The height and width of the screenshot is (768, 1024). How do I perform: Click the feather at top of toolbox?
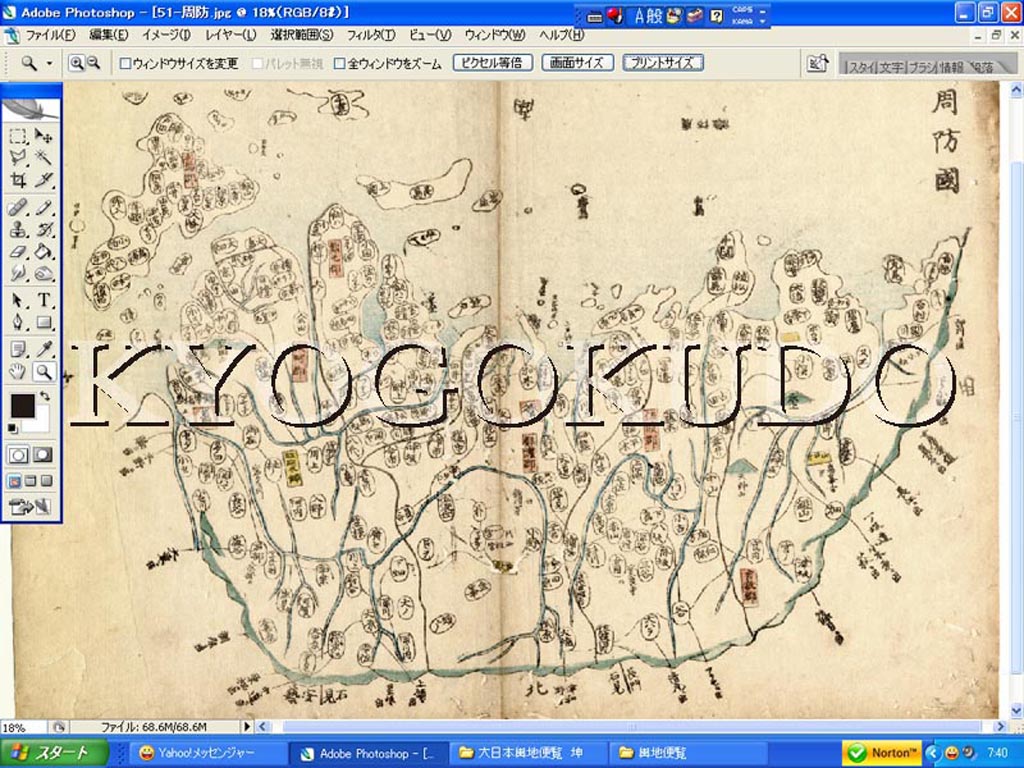tap(31, 108)
